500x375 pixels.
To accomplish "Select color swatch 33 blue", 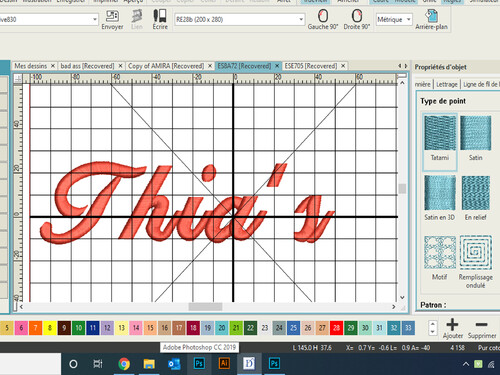I will [x=408, y=328].
